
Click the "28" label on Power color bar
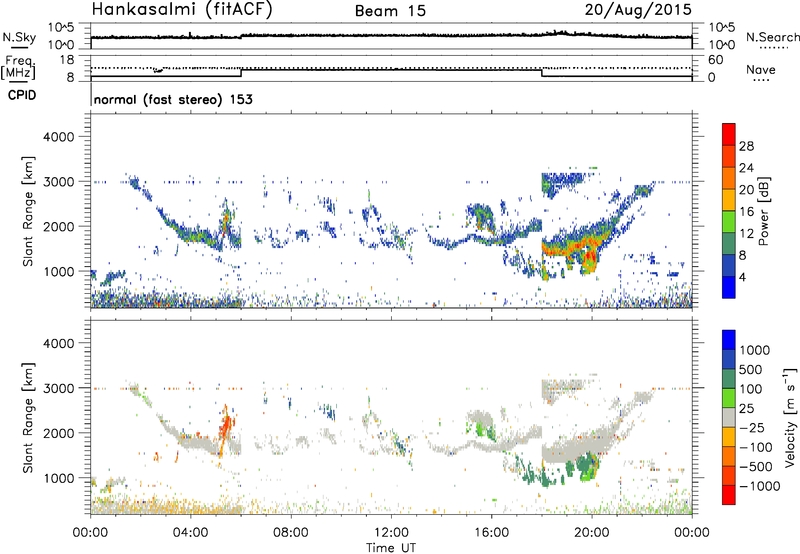click(x=746, y=146)
